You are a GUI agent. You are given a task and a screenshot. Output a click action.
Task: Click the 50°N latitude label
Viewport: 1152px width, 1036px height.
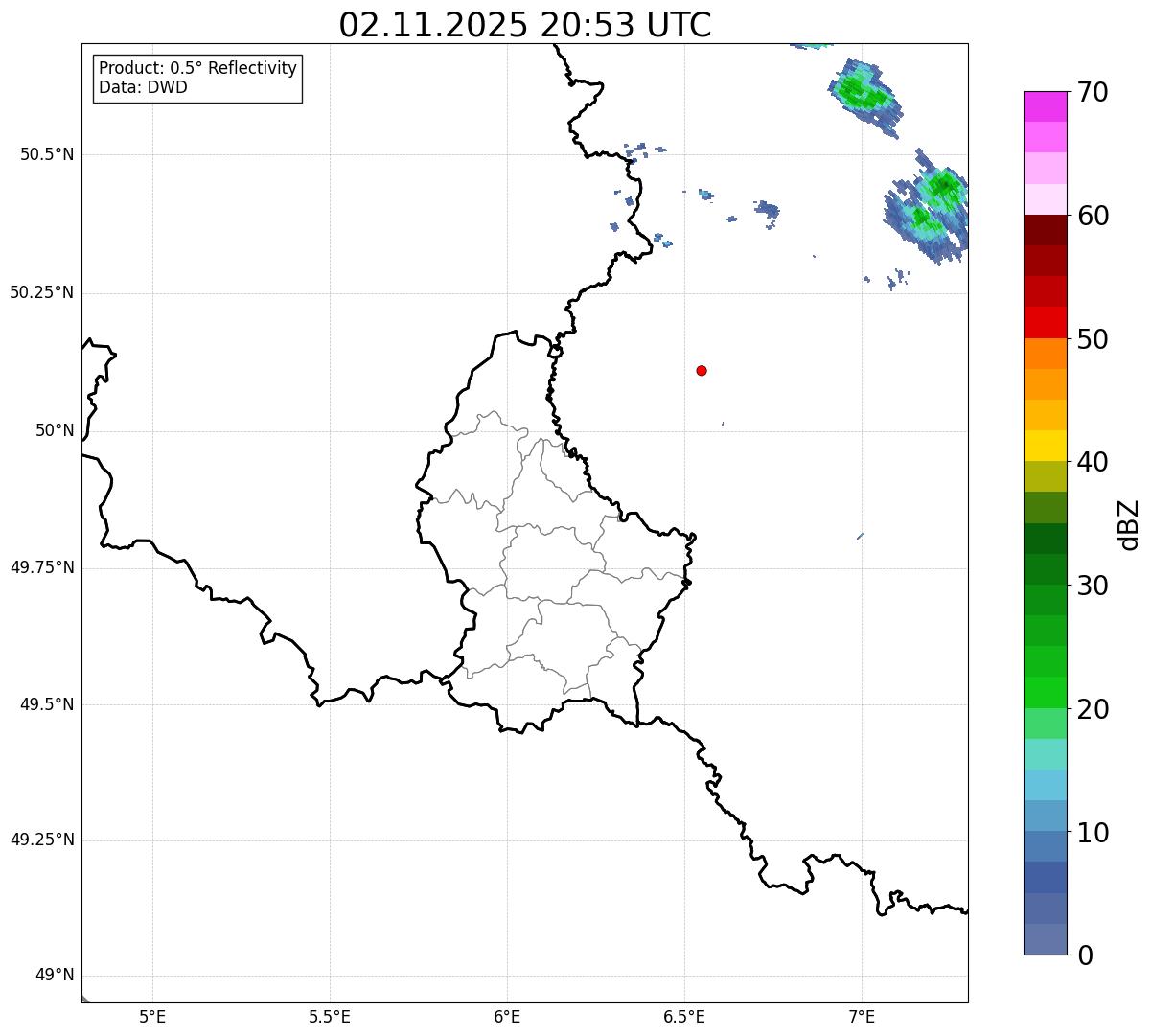click(55, 430)
